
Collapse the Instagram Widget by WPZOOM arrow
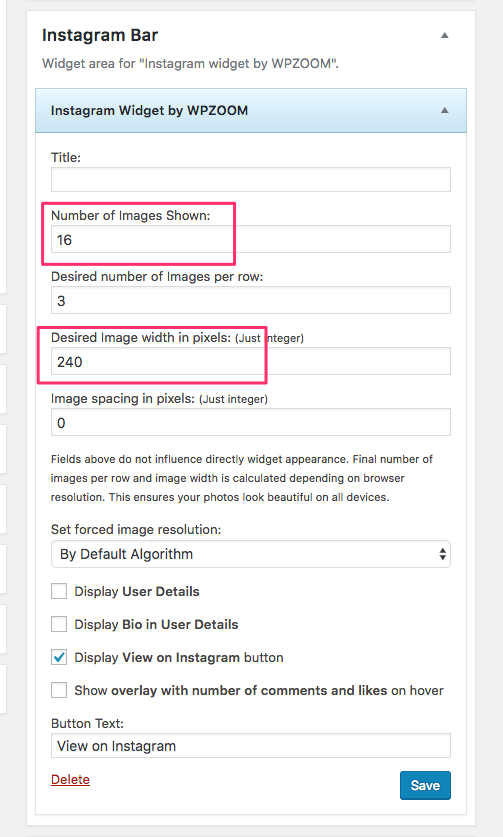444,110
